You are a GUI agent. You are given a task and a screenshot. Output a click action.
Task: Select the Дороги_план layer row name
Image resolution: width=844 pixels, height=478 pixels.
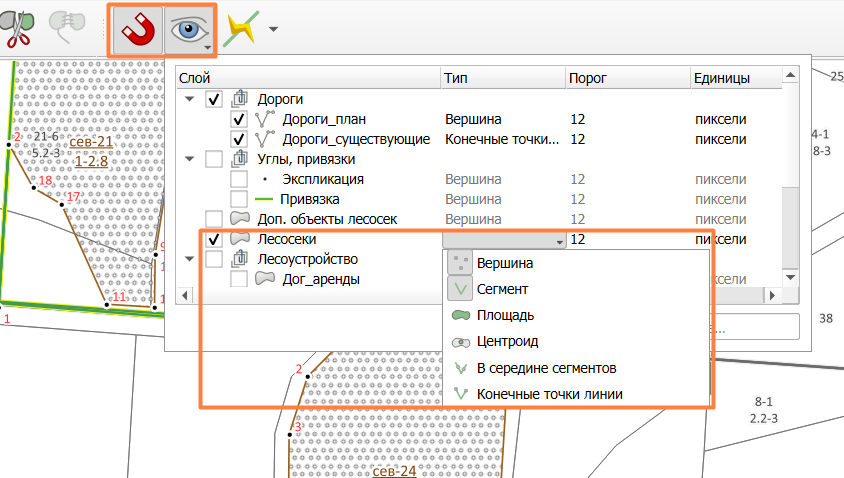[324, 119]
